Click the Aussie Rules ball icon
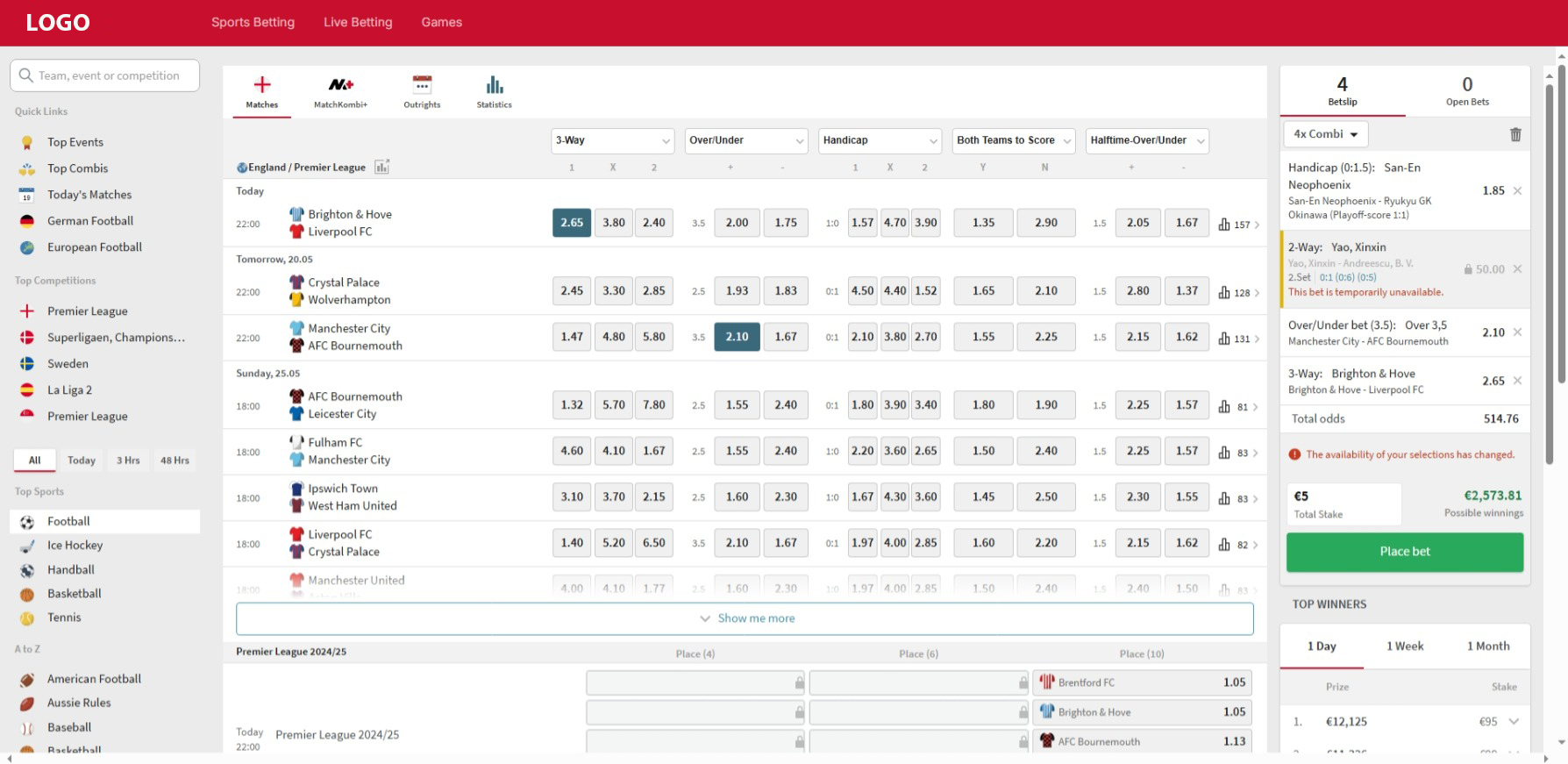Image resolution: width=1568 pixels, height=764 pixels. pos(27,703)
